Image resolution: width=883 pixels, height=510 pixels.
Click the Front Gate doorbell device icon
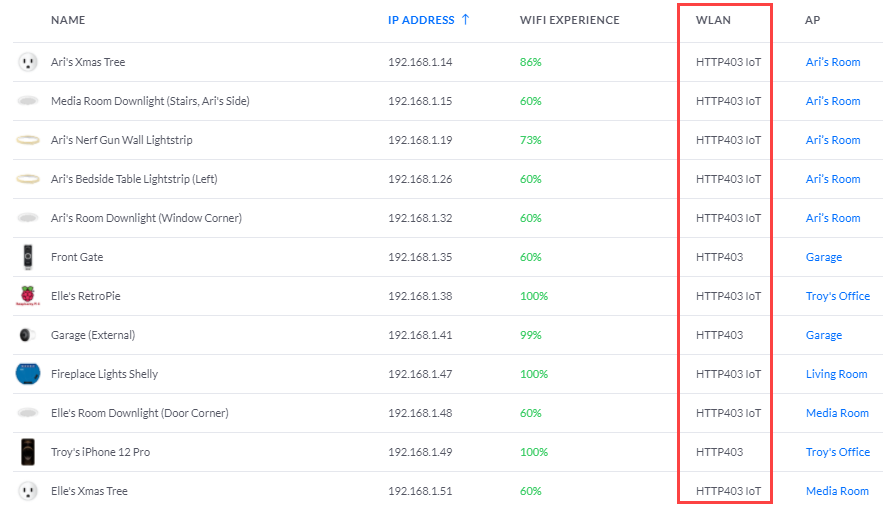click(28, 257)
